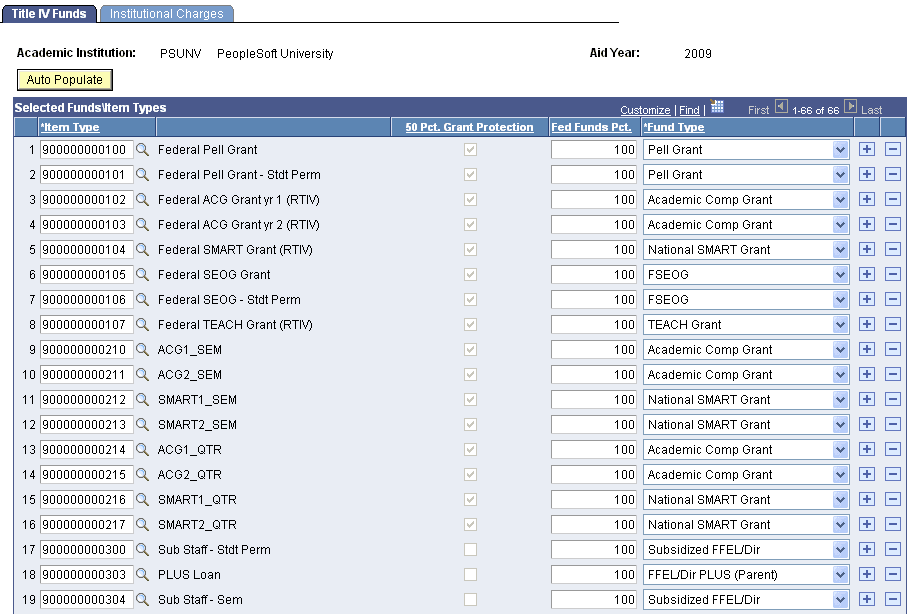Toggle 50 Pct. Grant Protection for Sub Staff - Stdt Perm
The image size is (914, 614).
[x=469, y=549]
